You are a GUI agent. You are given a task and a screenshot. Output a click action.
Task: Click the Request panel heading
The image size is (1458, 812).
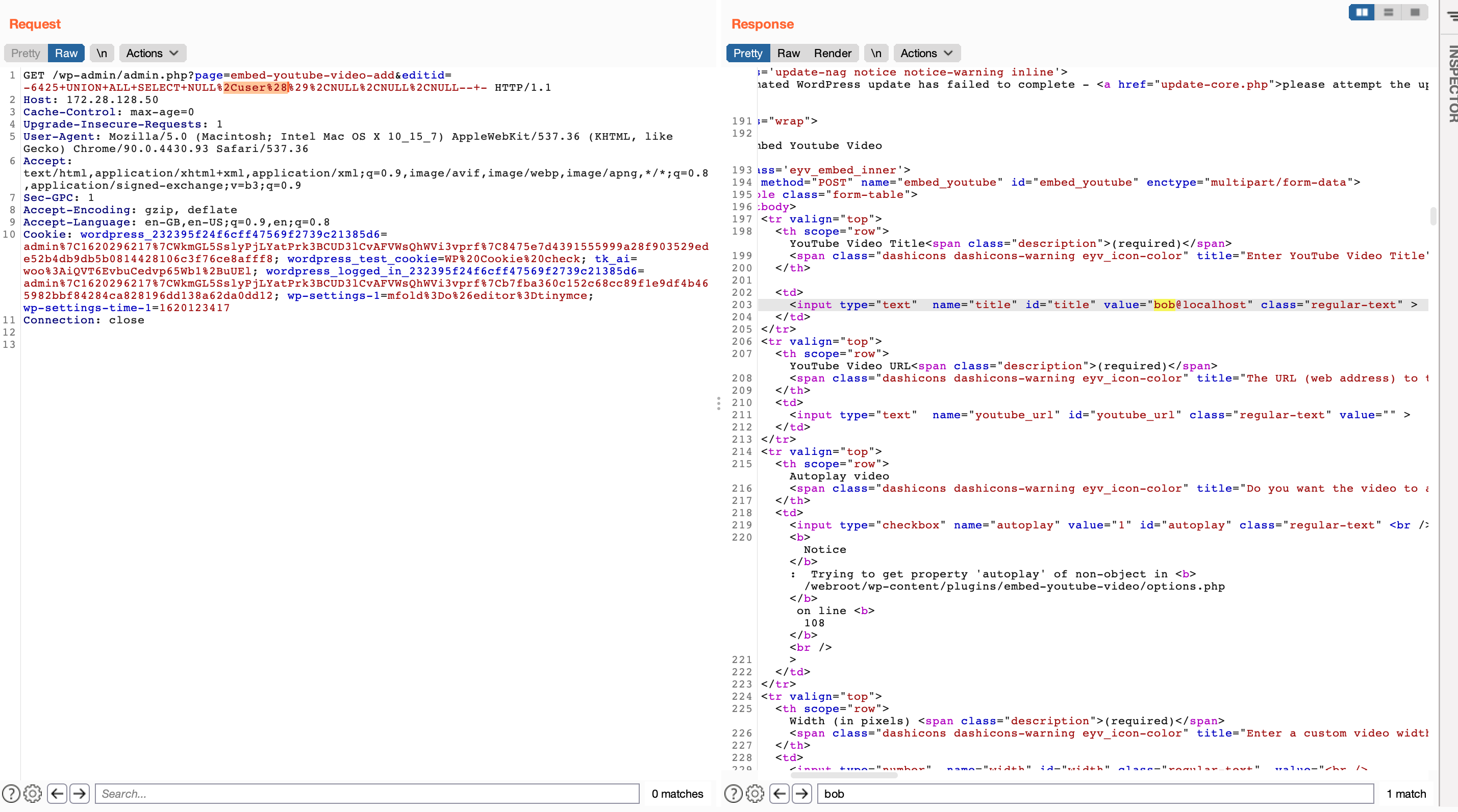click(35, 24)
